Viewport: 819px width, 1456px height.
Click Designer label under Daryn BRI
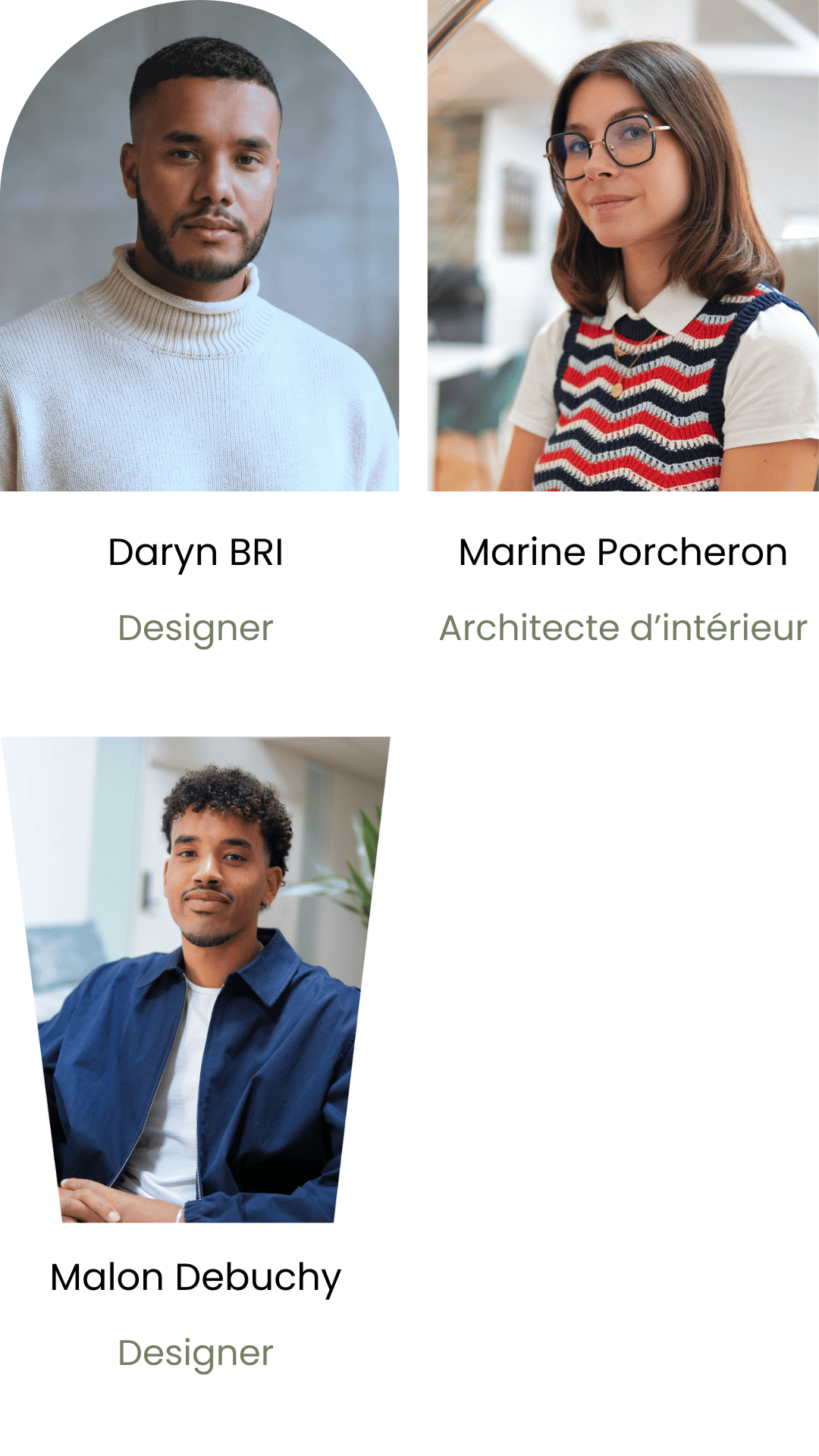coord(196,629)
